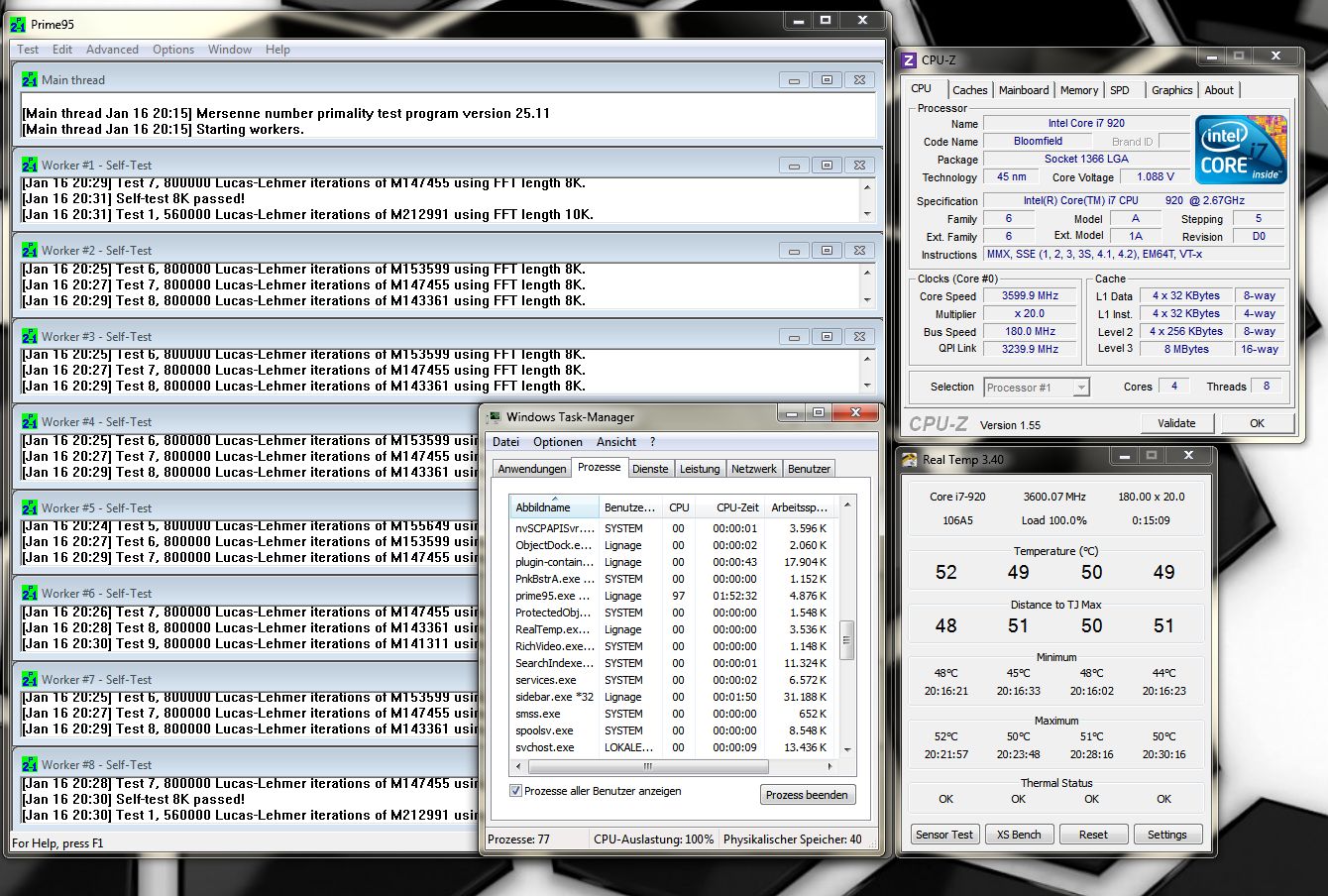Click the Worker #2 Self-Test window icon

click(x=30, y=250)
